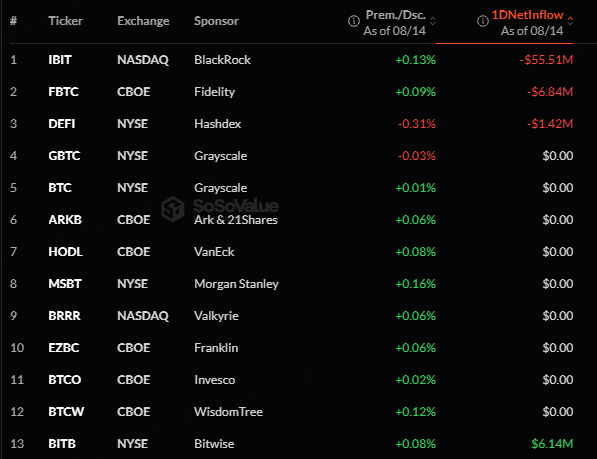Click the info icon beside Prem./Dsc.
The image size is (597, 459).
(354, 21)
